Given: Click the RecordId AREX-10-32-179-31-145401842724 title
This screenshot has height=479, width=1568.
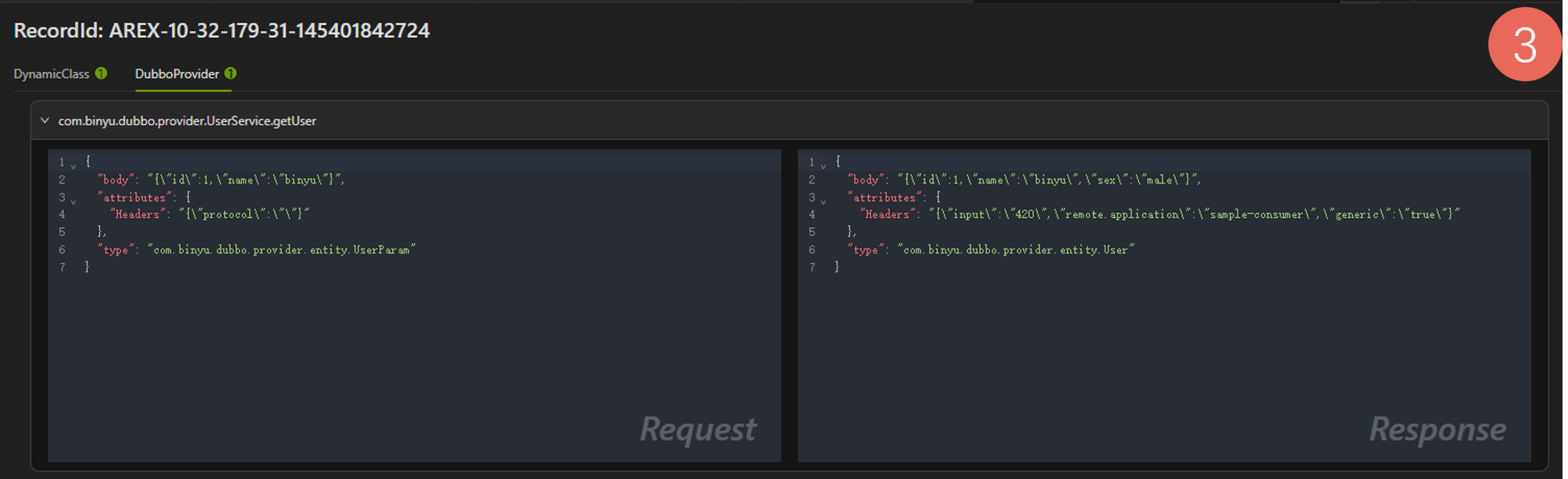Looking at the screenshot, I should click(x=222, y=30).
